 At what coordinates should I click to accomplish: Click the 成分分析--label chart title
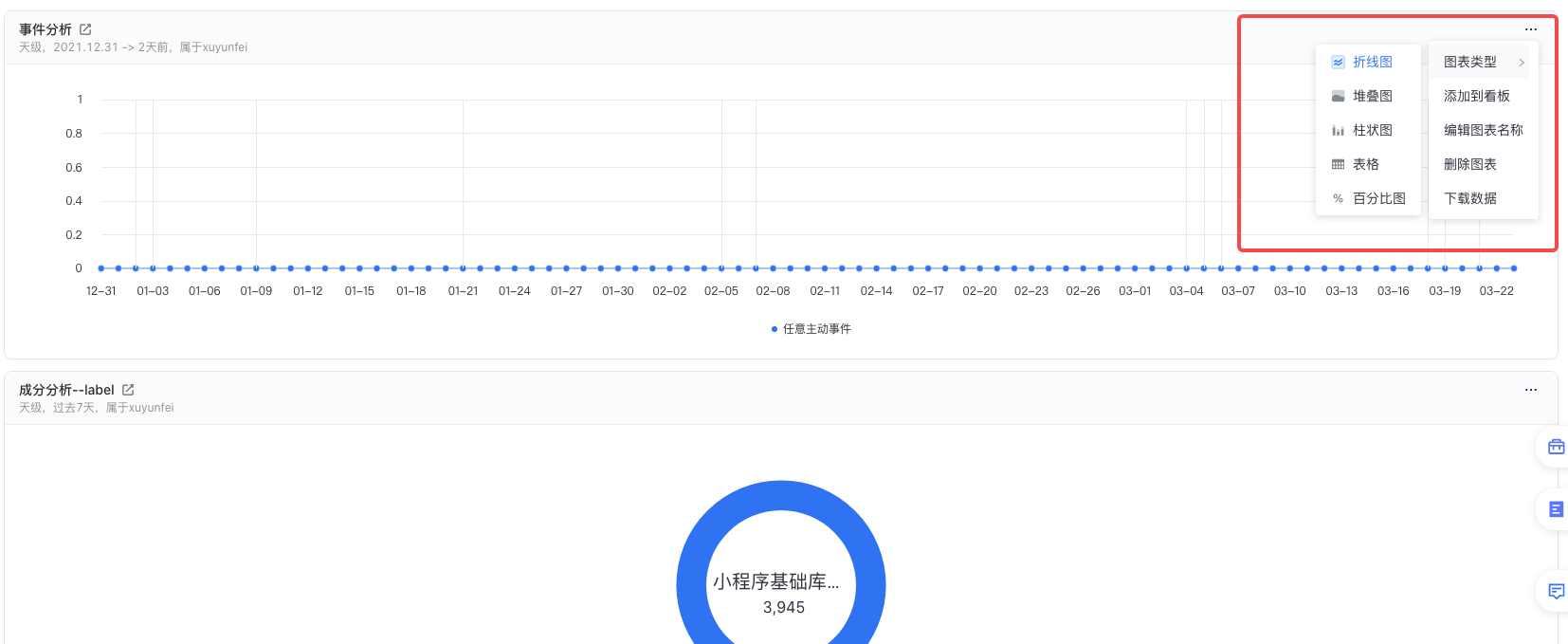click(66, 390)
